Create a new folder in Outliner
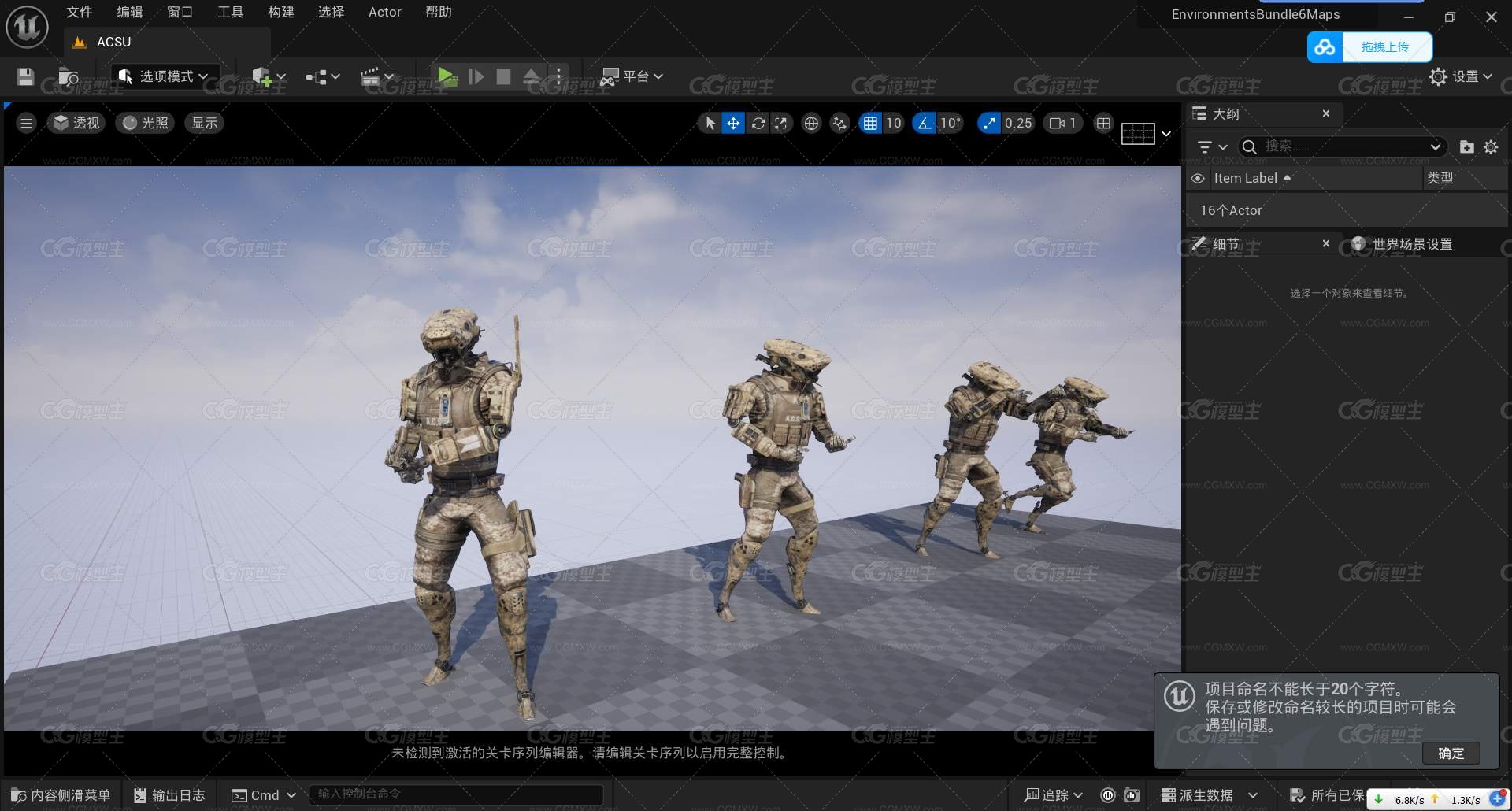 tap(1466, 146)
